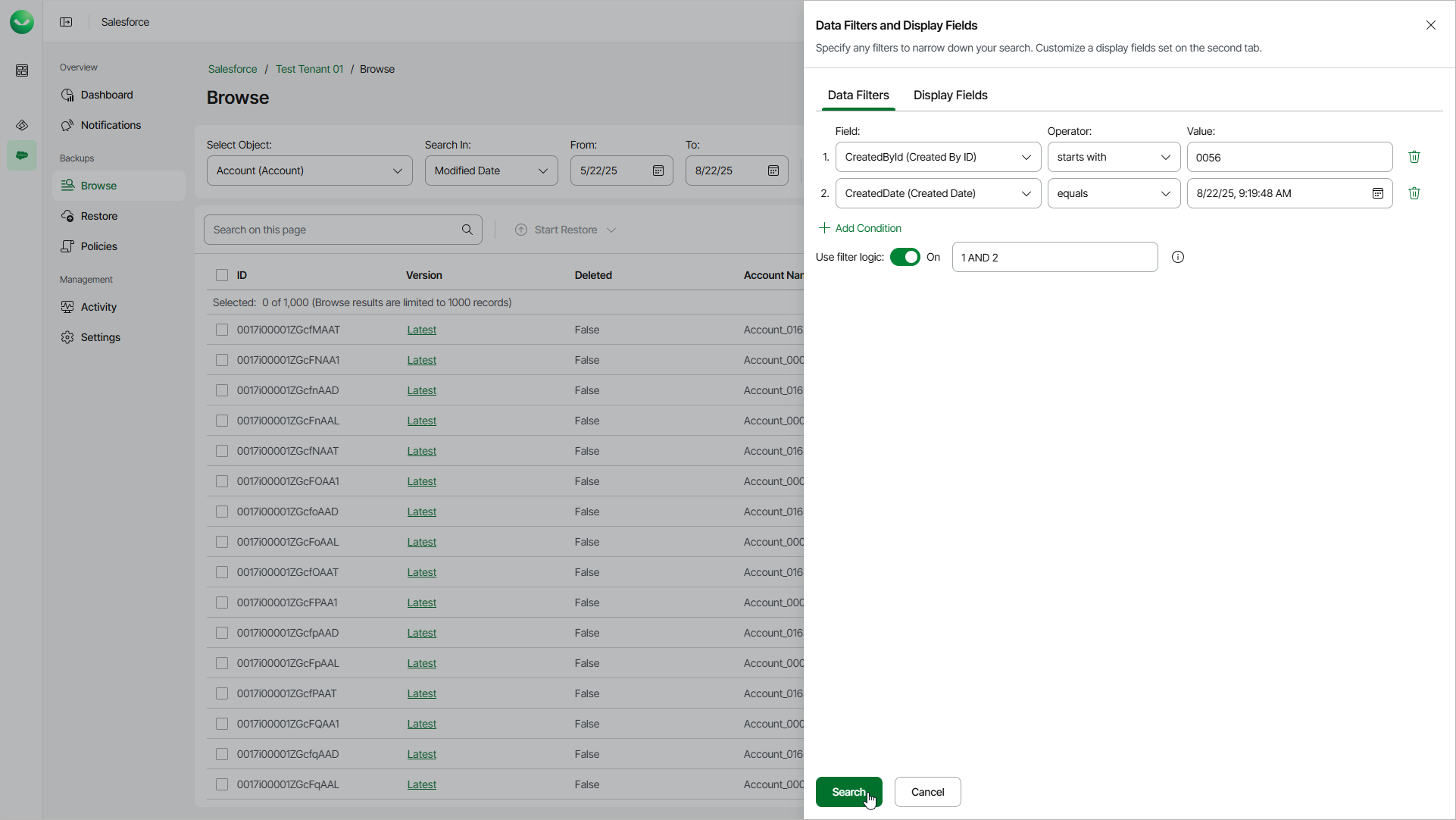Open Restore in the Backups sidebar
Image resolution: width=1456 pixels, height=820 pixels.
pos(99,216)
